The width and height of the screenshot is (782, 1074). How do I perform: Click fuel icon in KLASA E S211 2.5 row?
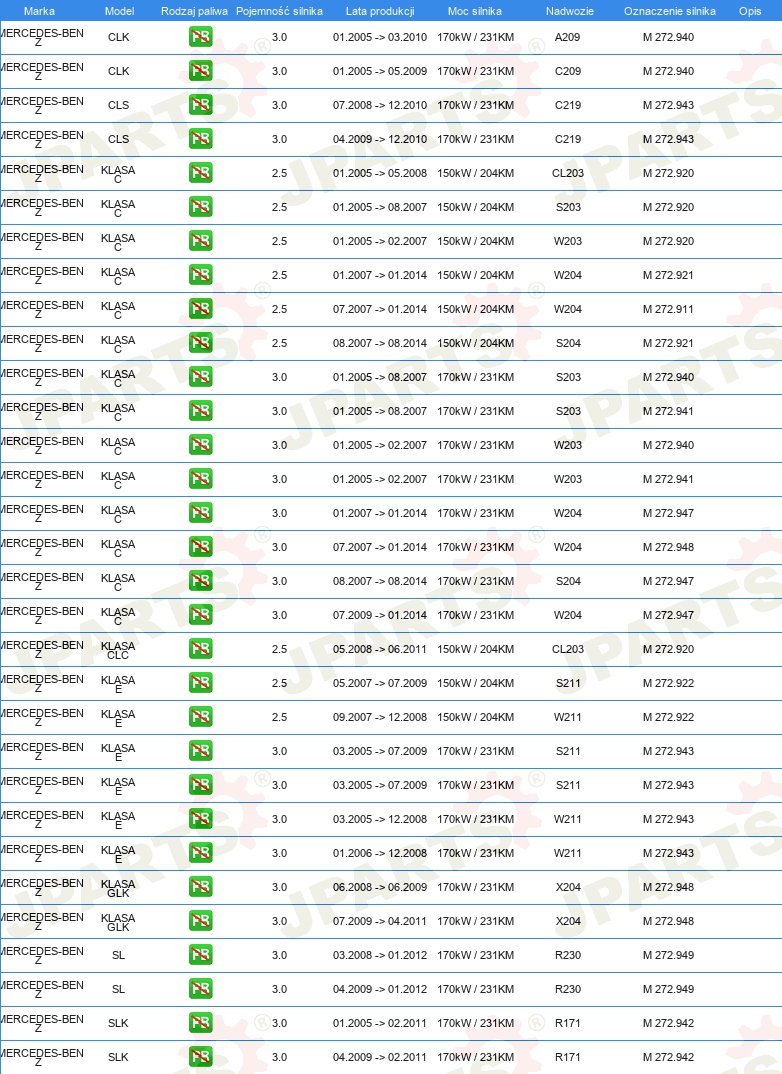pos(201,683)
